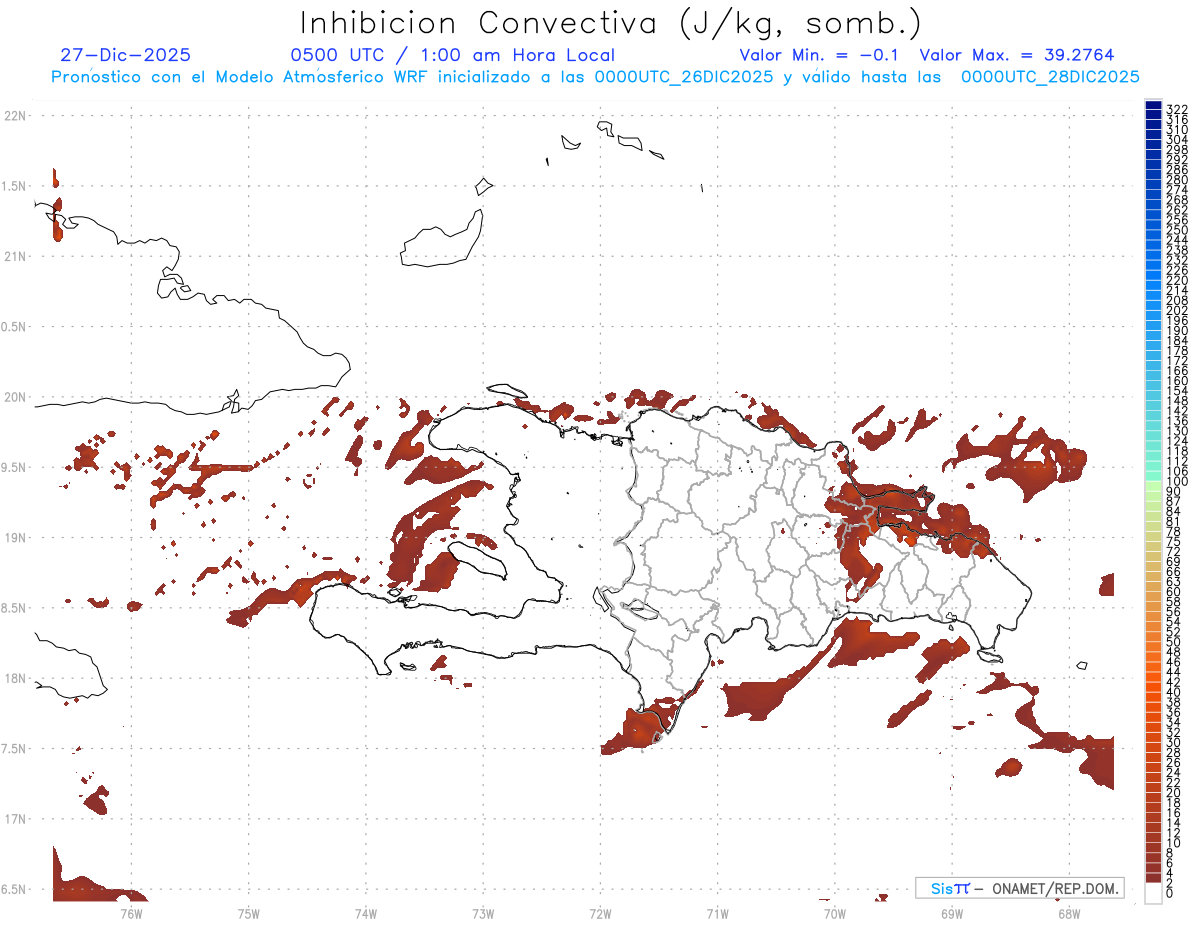Click the '68W' longitude label

(x=1068, y=913)
